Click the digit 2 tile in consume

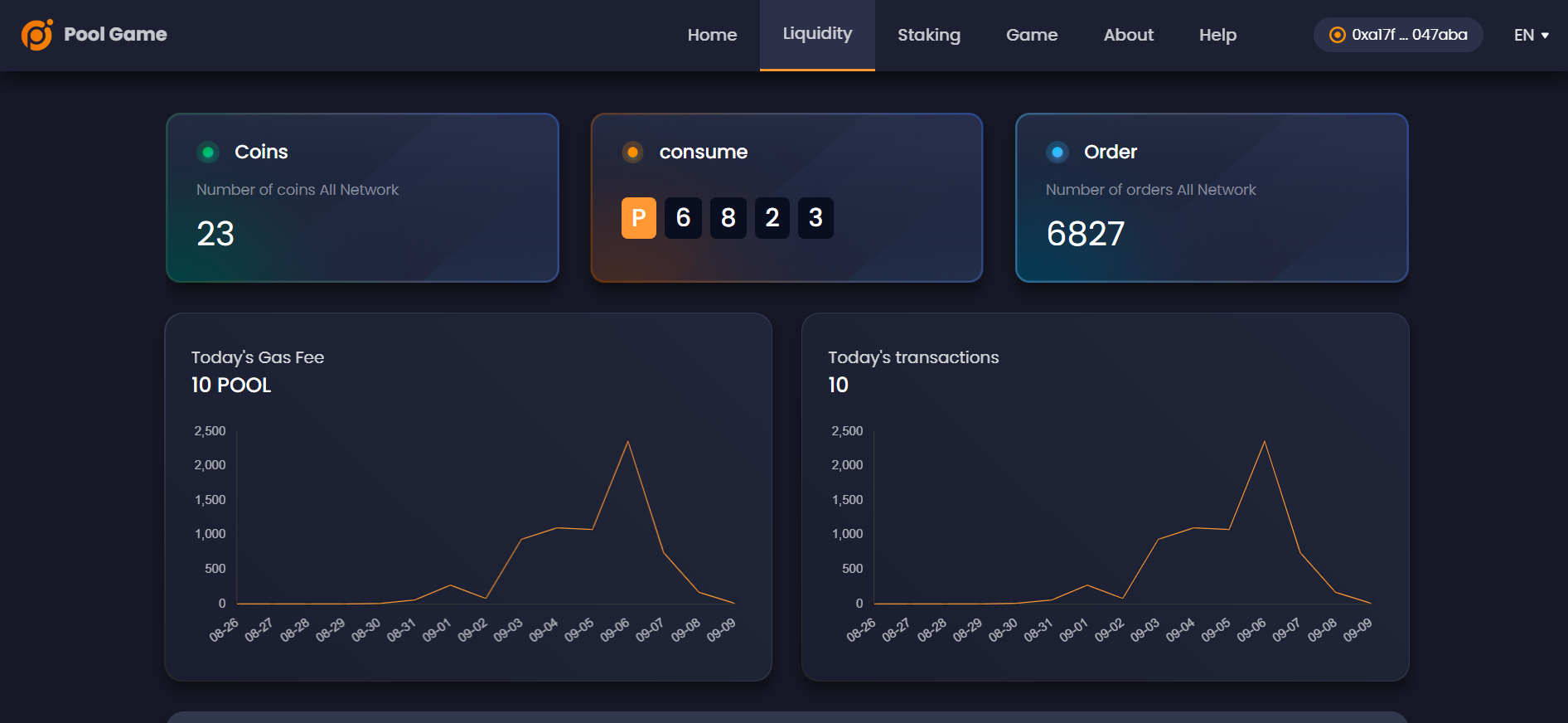tap(772, 218)
